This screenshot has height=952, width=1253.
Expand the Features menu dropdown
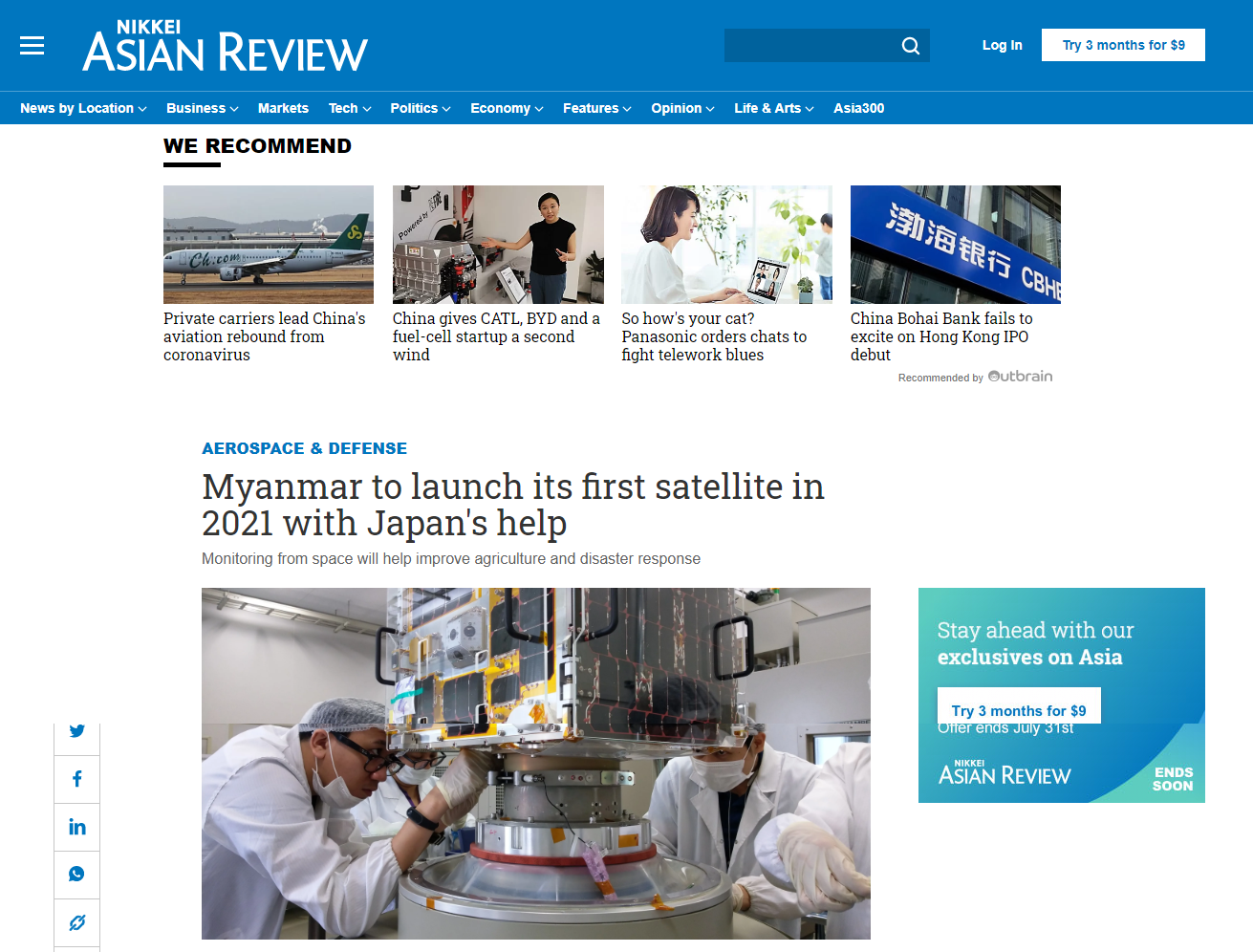597,108
